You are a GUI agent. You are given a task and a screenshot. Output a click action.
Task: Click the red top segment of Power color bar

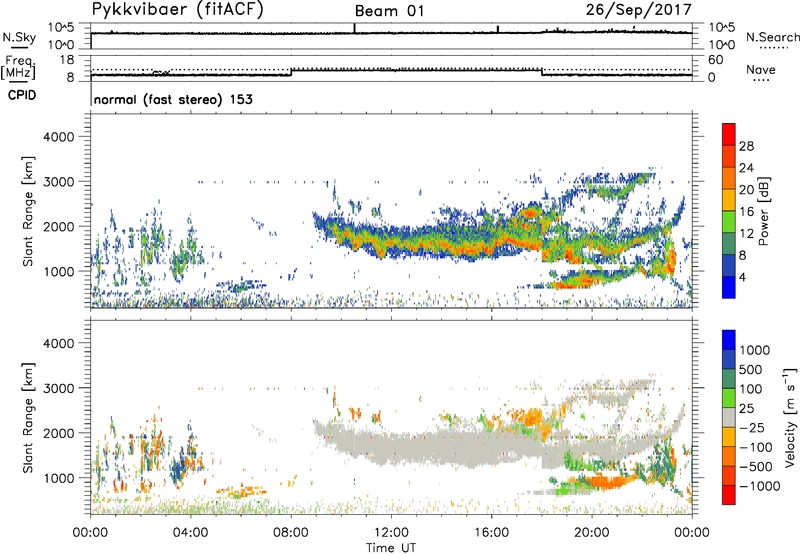coord(729,134)
